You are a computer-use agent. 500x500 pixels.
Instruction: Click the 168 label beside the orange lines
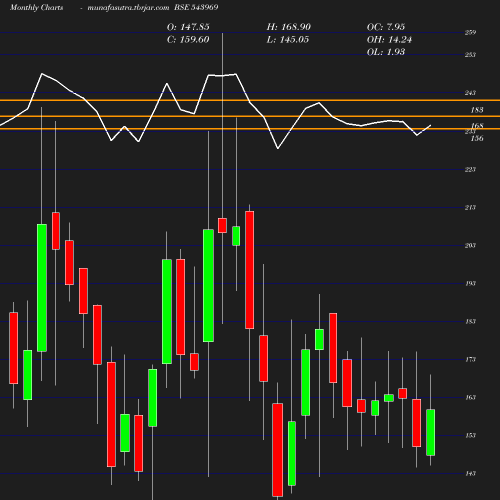point(477,126)
